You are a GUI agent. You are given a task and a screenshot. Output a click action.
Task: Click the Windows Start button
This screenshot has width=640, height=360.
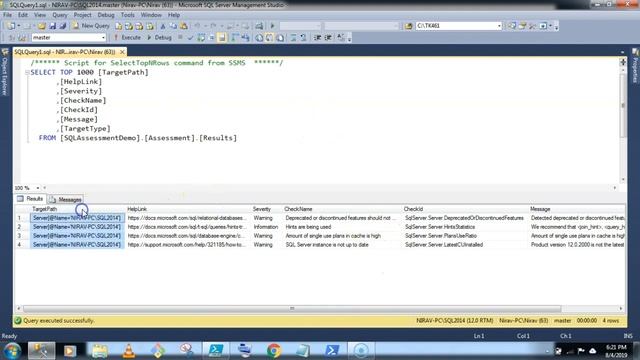point(12,351)
